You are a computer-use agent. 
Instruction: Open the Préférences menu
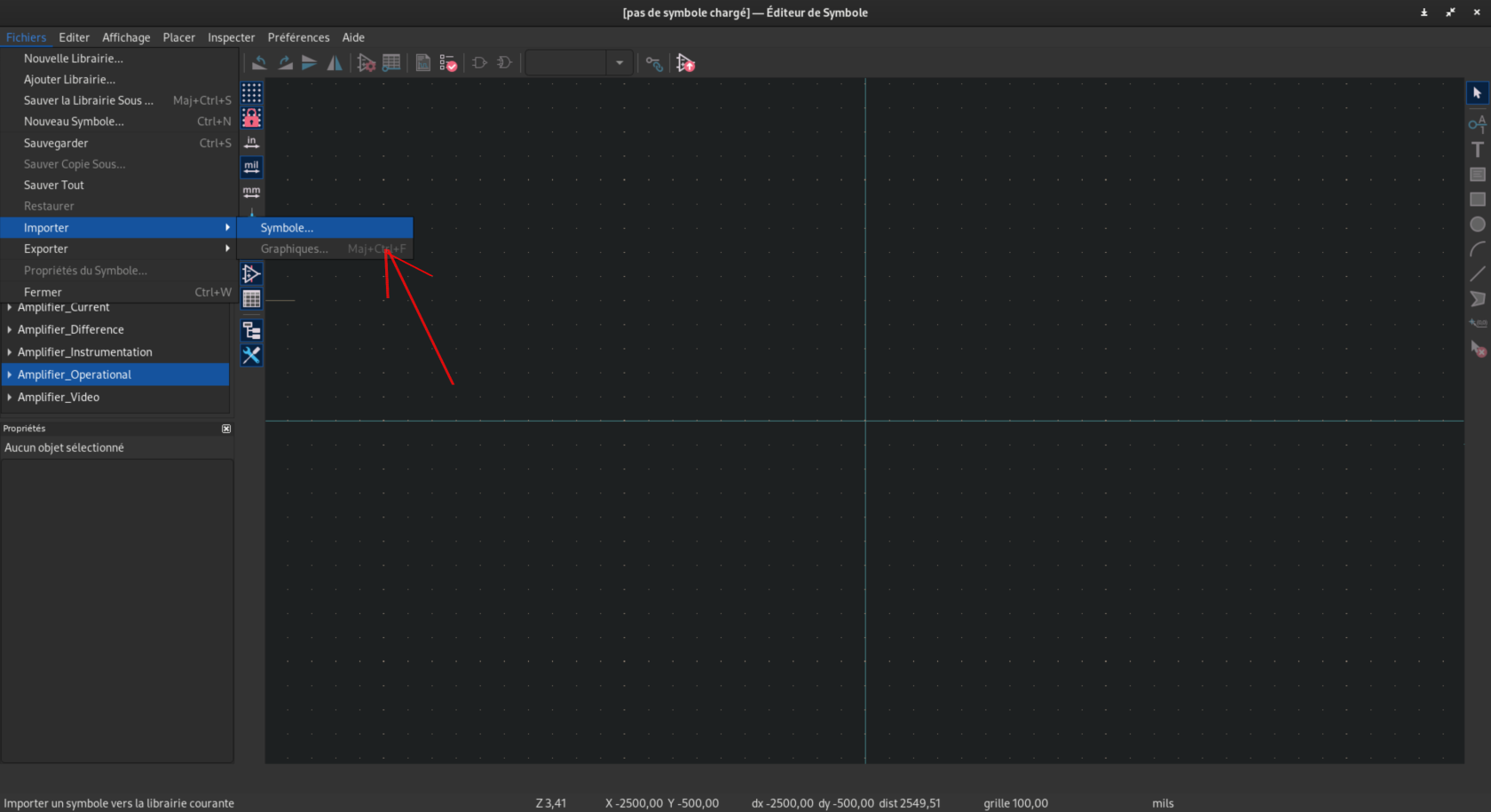click(x=298, y=37)
